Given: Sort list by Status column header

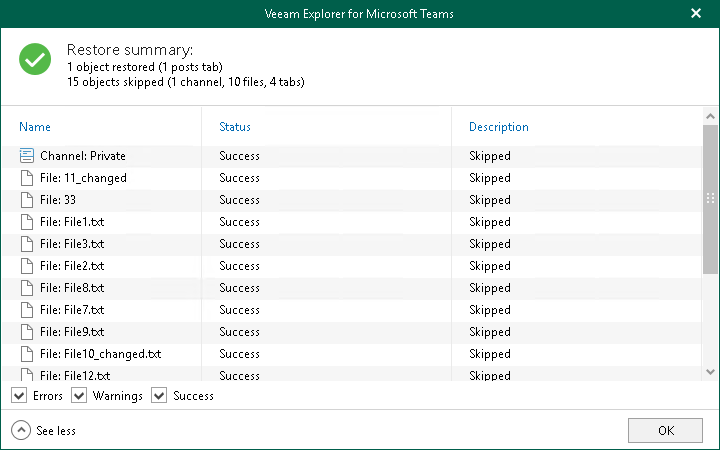Looking at the screenshot, I should coord(235,127).
